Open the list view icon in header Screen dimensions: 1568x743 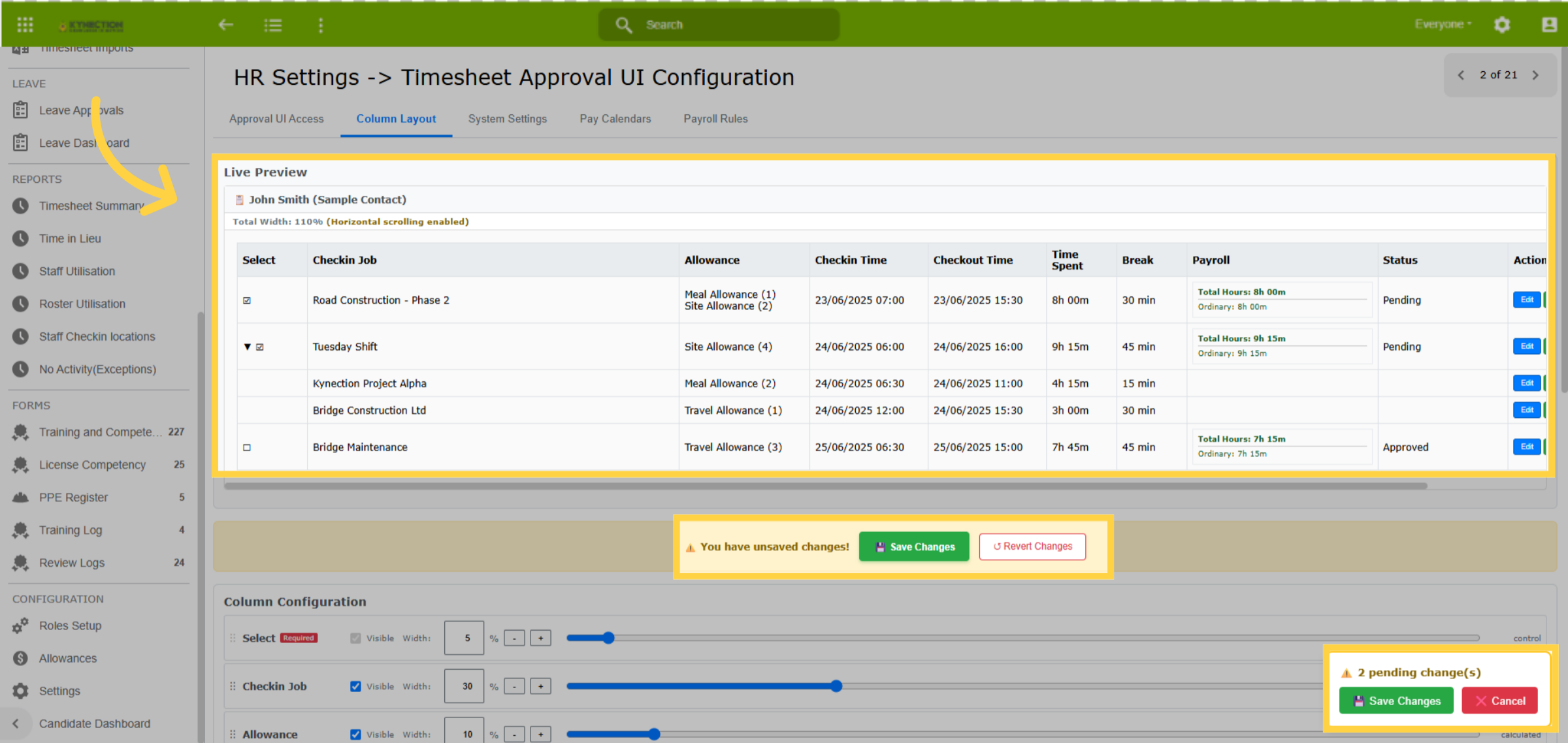pyautogui.click(x=272, y=25)
